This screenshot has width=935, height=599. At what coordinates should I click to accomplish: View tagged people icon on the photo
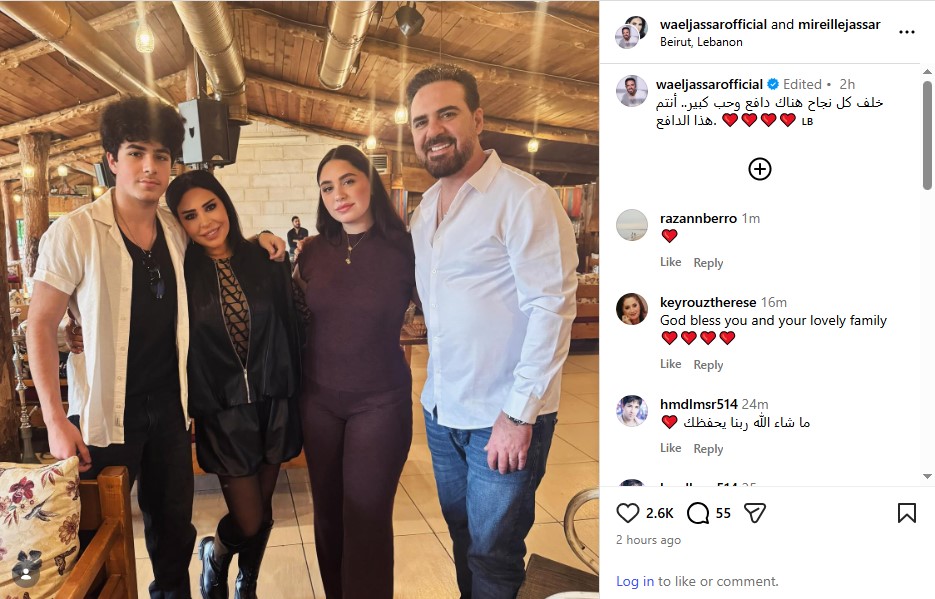click(26, 573)
